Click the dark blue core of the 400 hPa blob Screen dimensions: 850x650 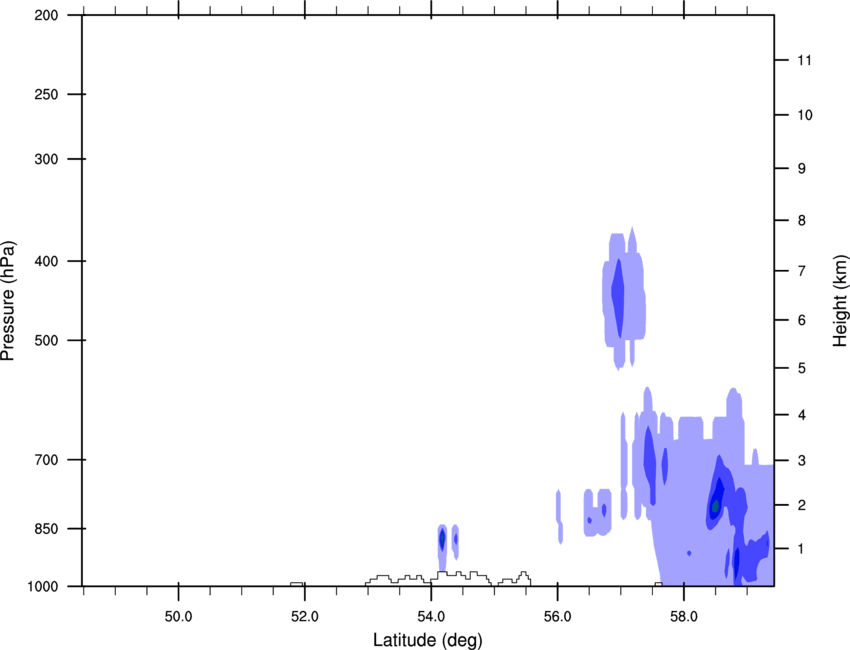[x=617, y=298]
